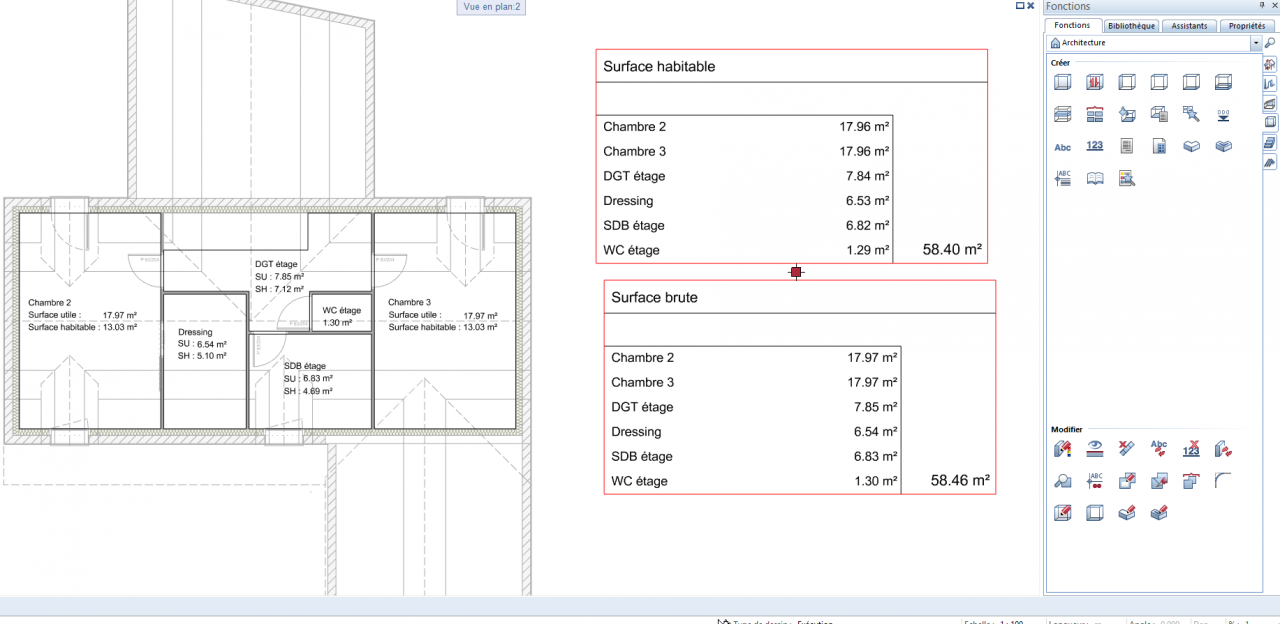Select the 123 dimension tool in Créer
Screen dimensions: 1280x624
point(1095,146)
